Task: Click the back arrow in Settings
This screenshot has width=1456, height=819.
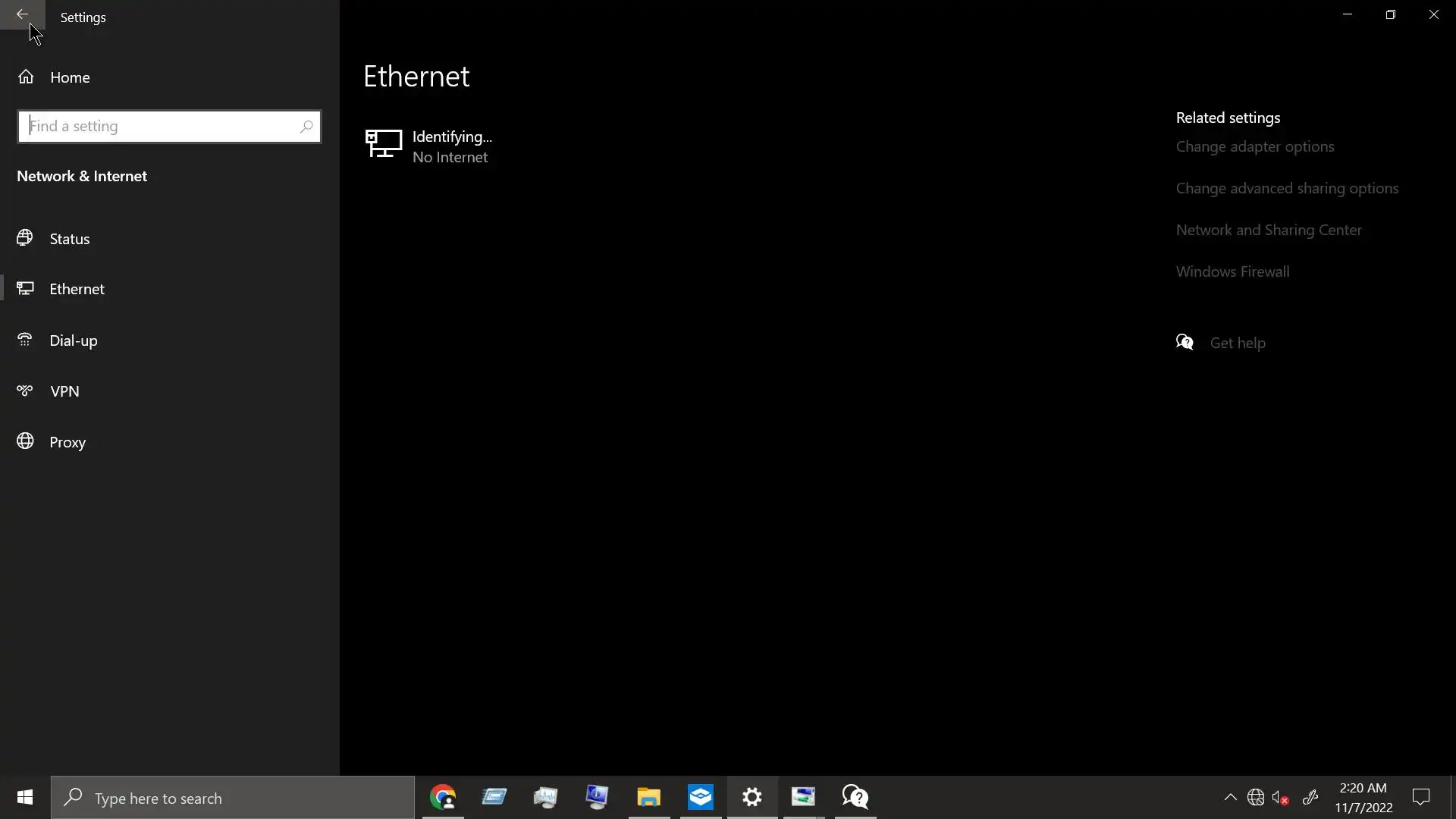Action: [22, 14]
